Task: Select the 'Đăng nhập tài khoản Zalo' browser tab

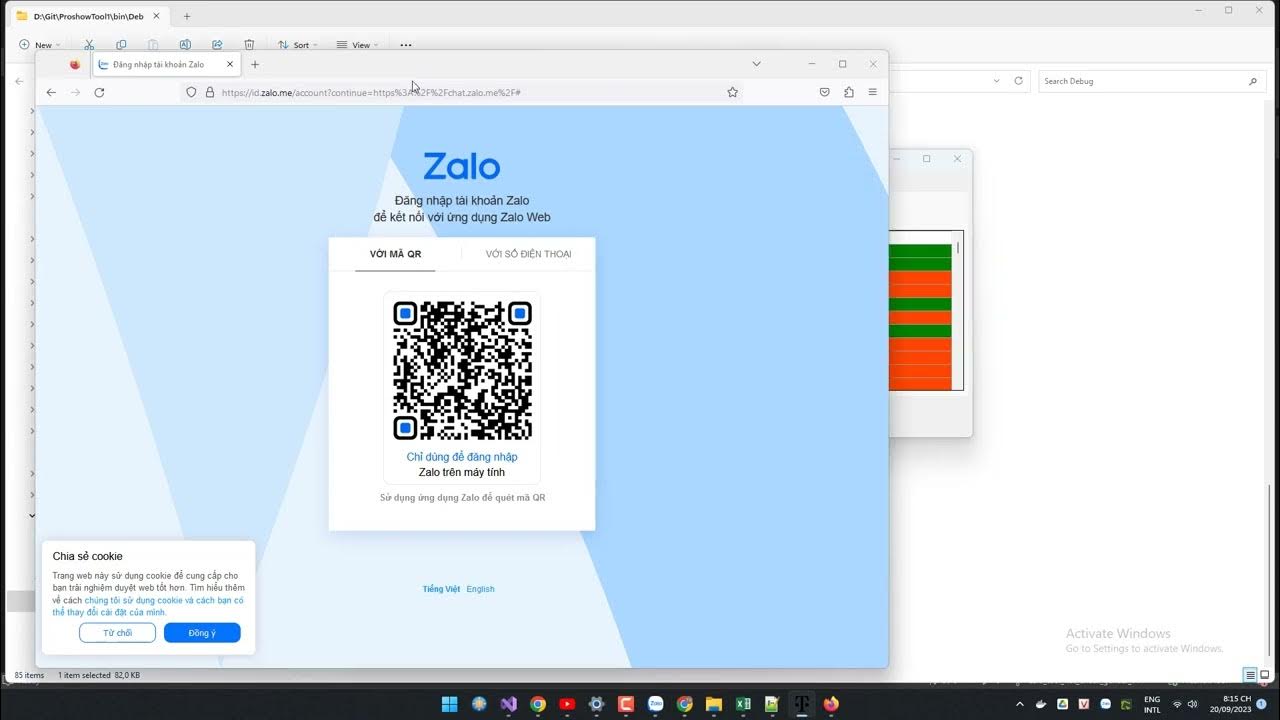Action: (165, 64)
